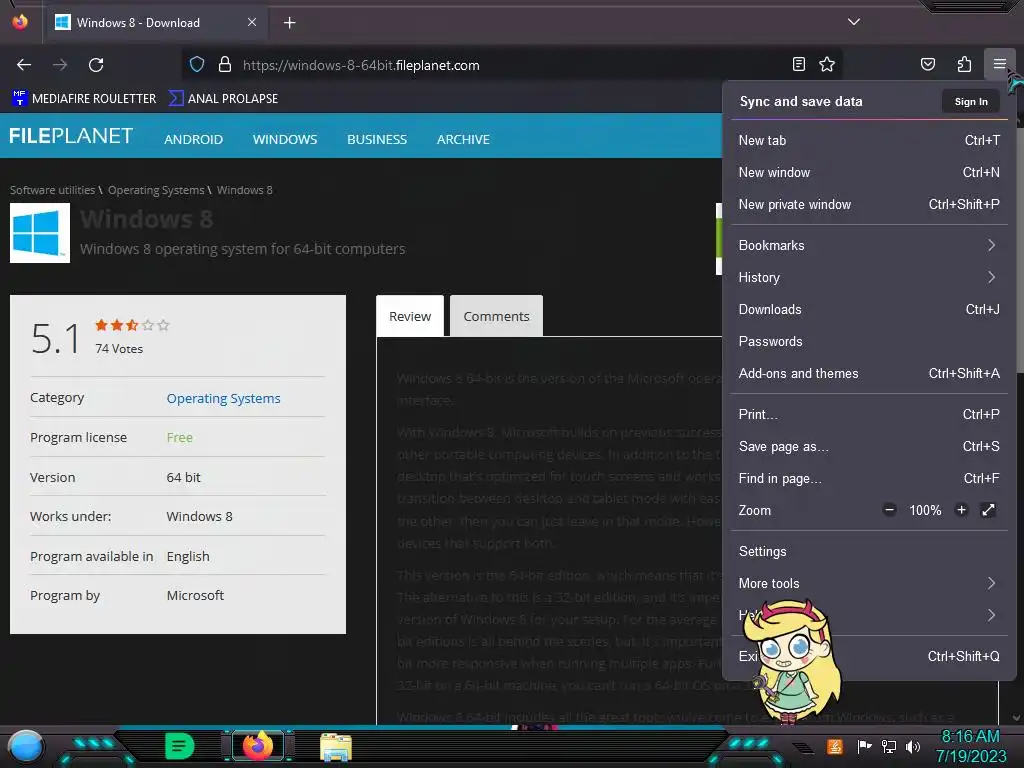Open Settings from the menu

(869, 551)
